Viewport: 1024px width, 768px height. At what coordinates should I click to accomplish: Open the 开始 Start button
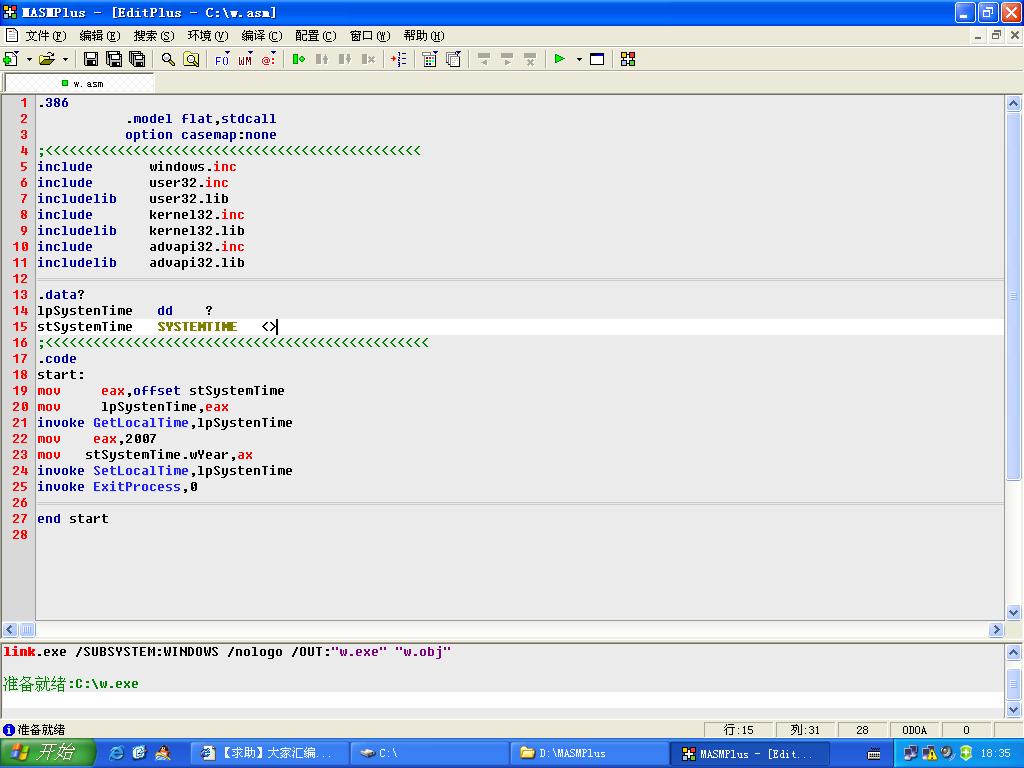click(48, 753)
